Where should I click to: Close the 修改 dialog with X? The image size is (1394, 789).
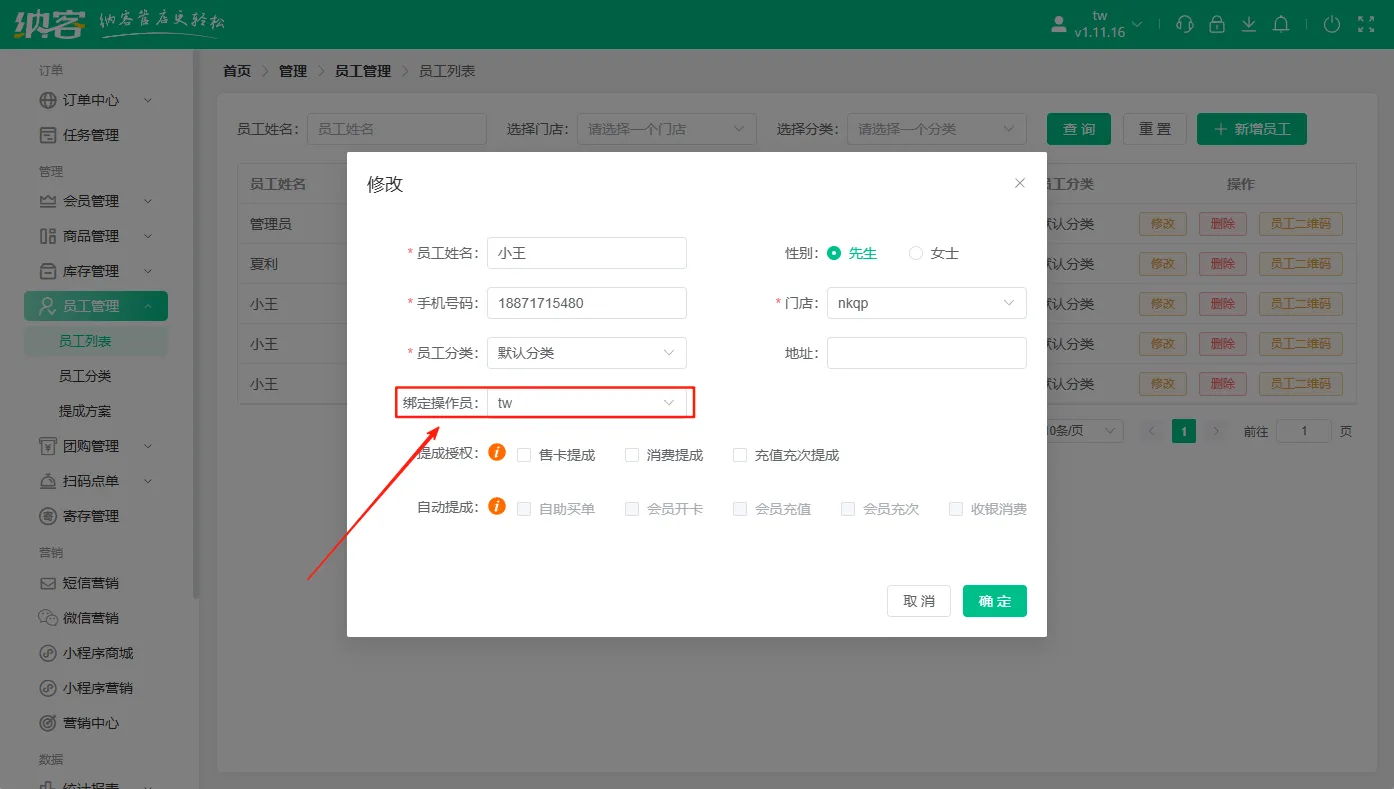(1020, 183)
